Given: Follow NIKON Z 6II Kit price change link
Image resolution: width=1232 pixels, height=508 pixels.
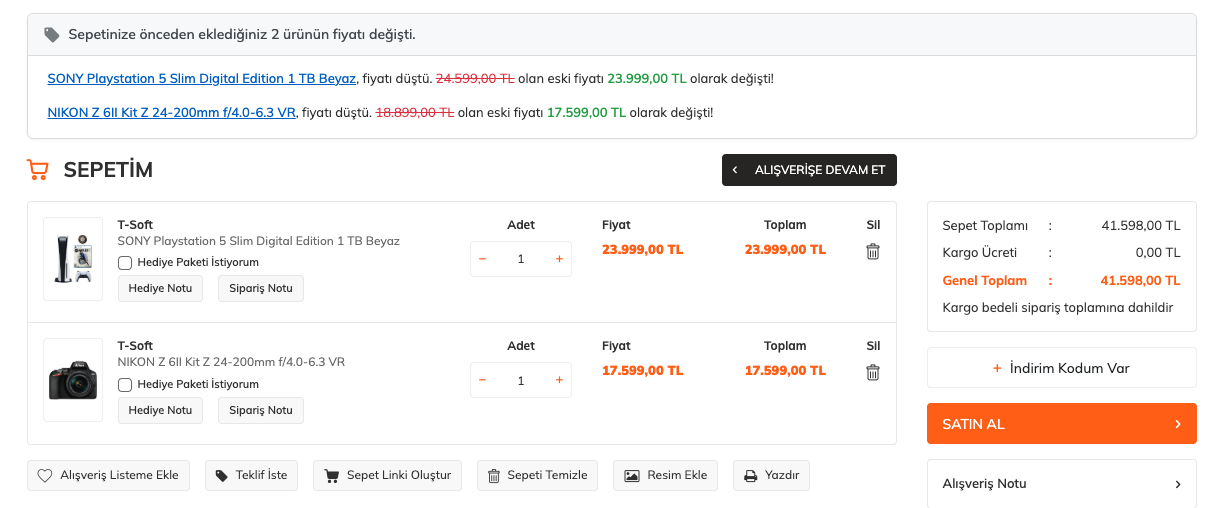Looking at the screenshot, I should point(172,112).
